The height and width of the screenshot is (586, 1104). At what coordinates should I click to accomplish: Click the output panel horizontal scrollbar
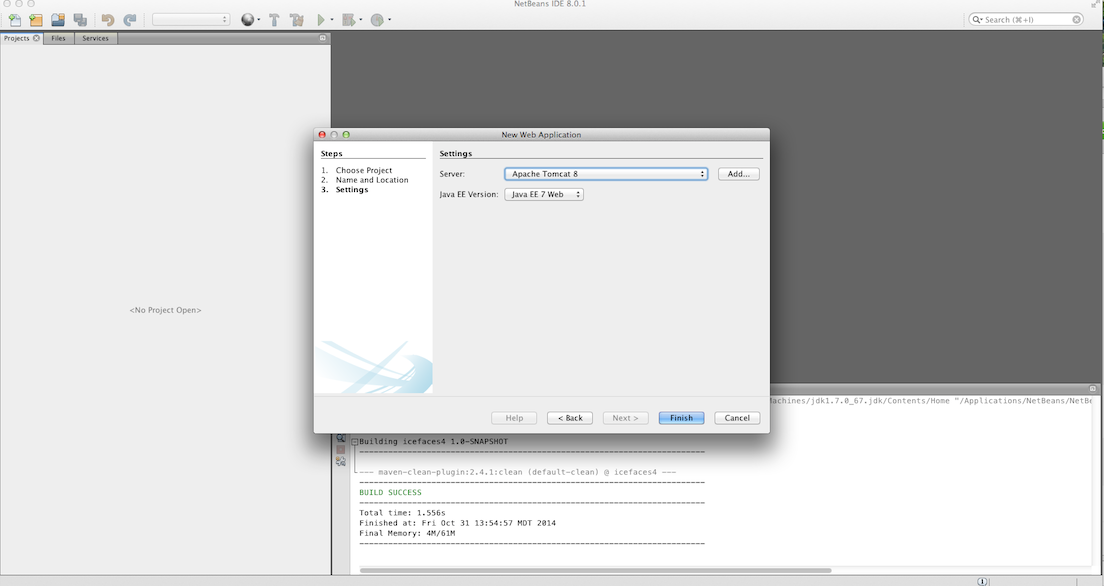(595, 570)
